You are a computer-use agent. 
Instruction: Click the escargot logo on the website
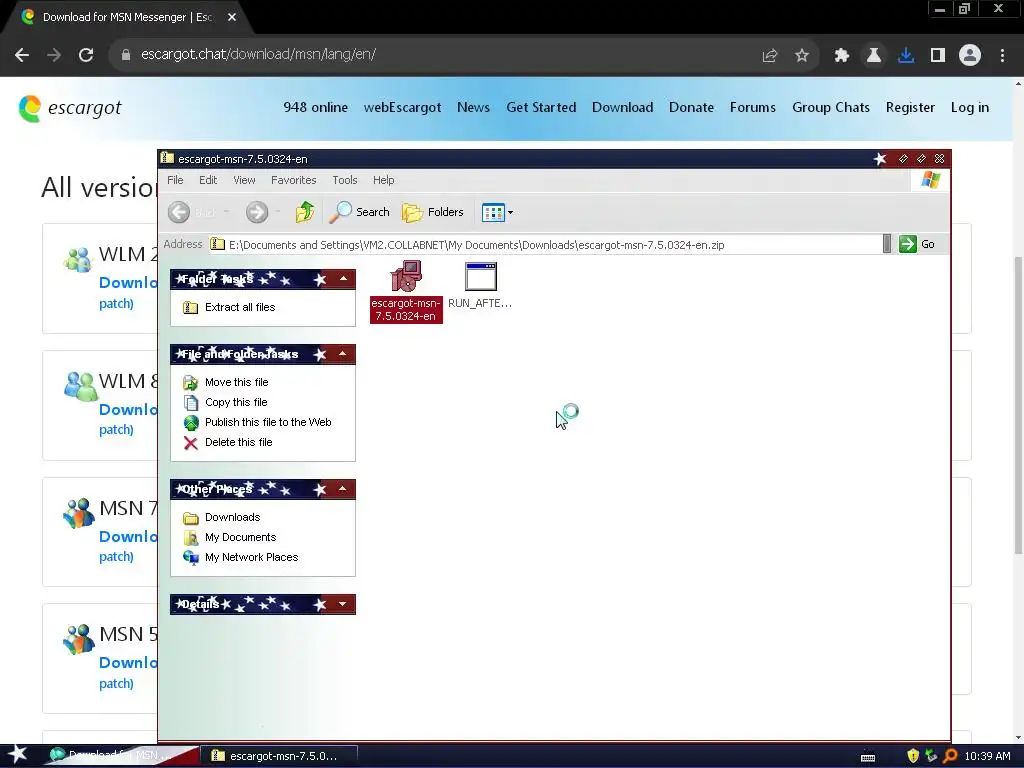click(70, 108)
